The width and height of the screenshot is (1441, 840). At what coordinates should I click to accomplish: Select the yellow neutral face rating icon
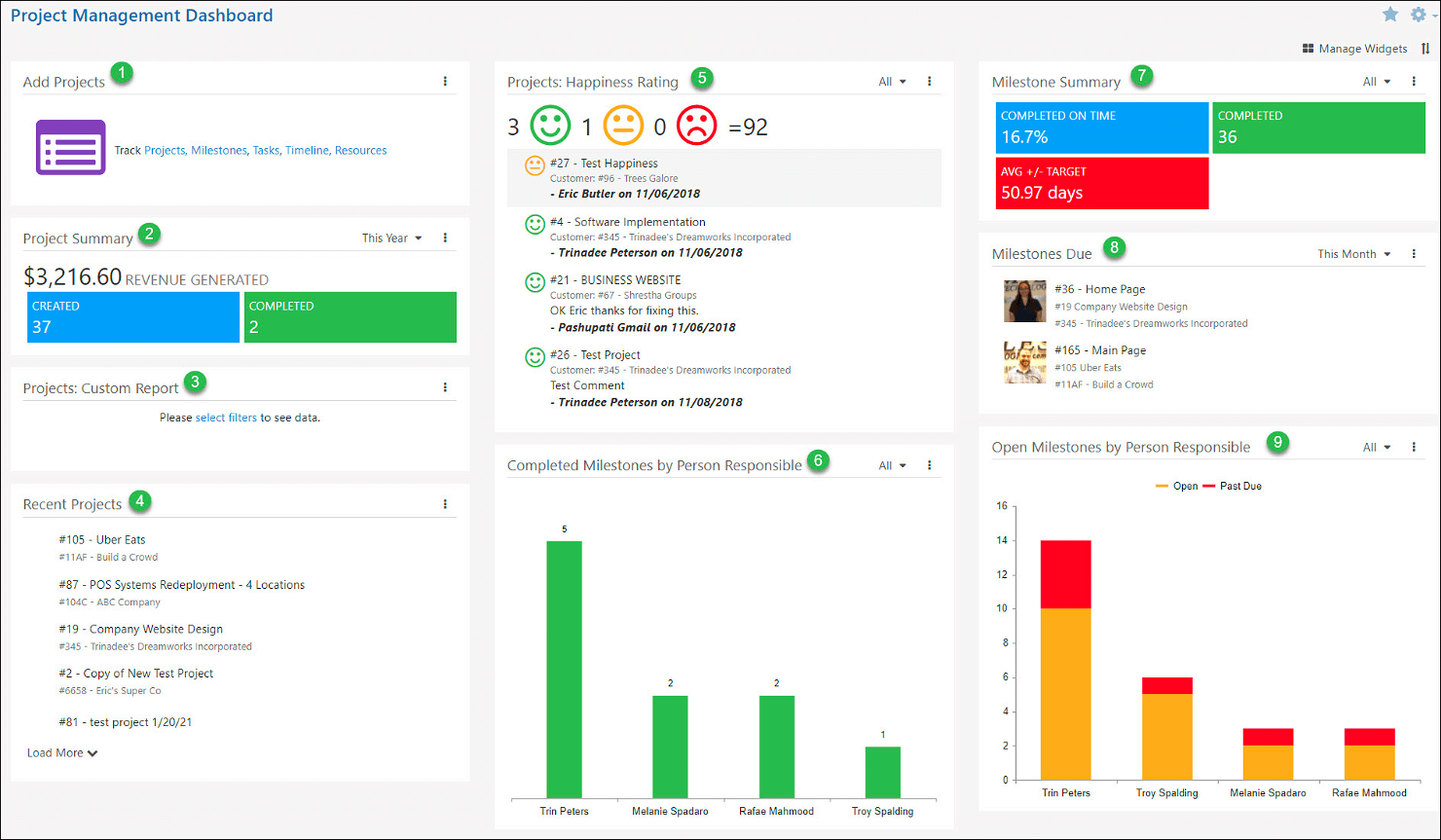tap(623, 125)
